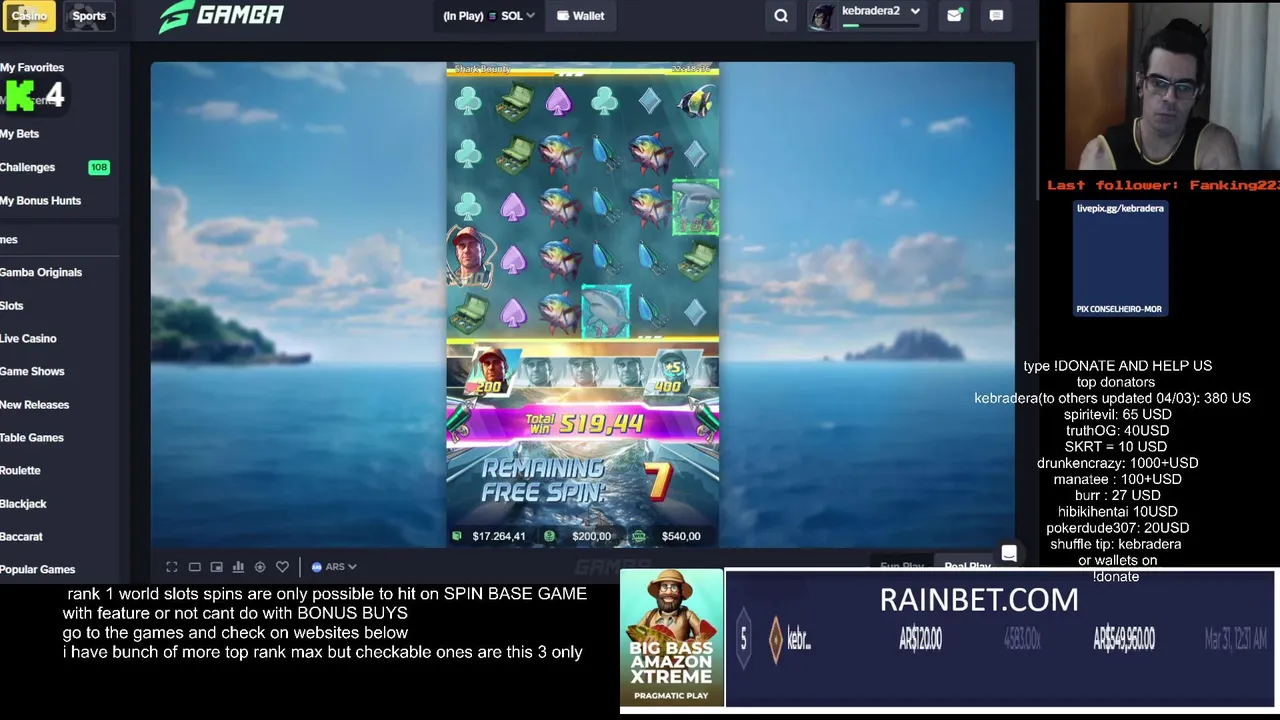Select the Sports tab
This screenshot has width=1280, height=720.
[x=89, y=15]
